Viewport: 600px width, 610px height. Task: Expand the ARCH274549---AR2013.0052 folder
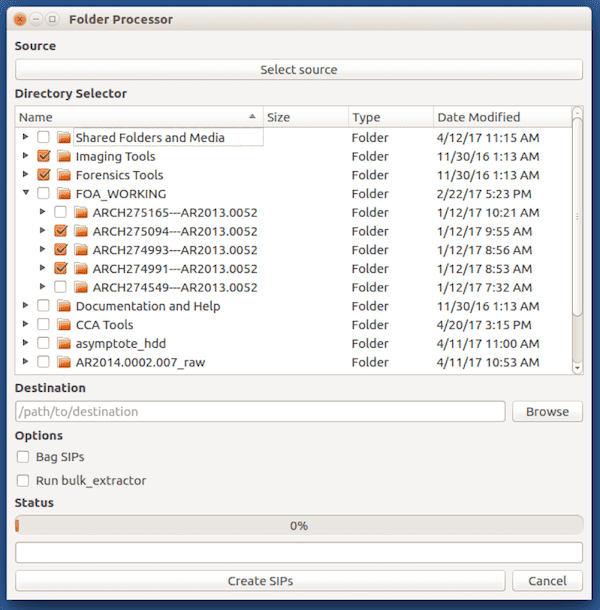(x=42, y=286)
